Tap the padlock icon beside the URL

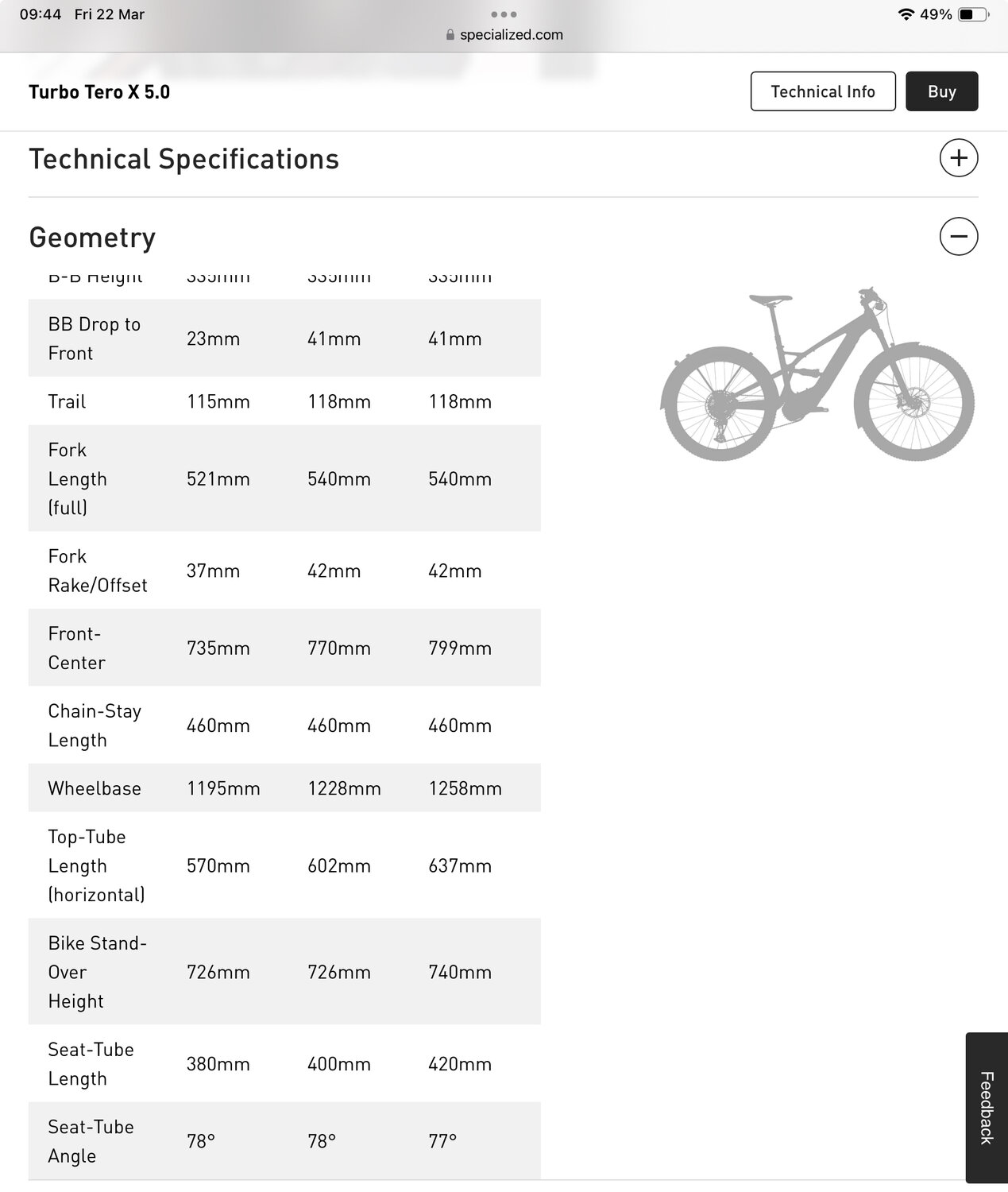[450, 35]
